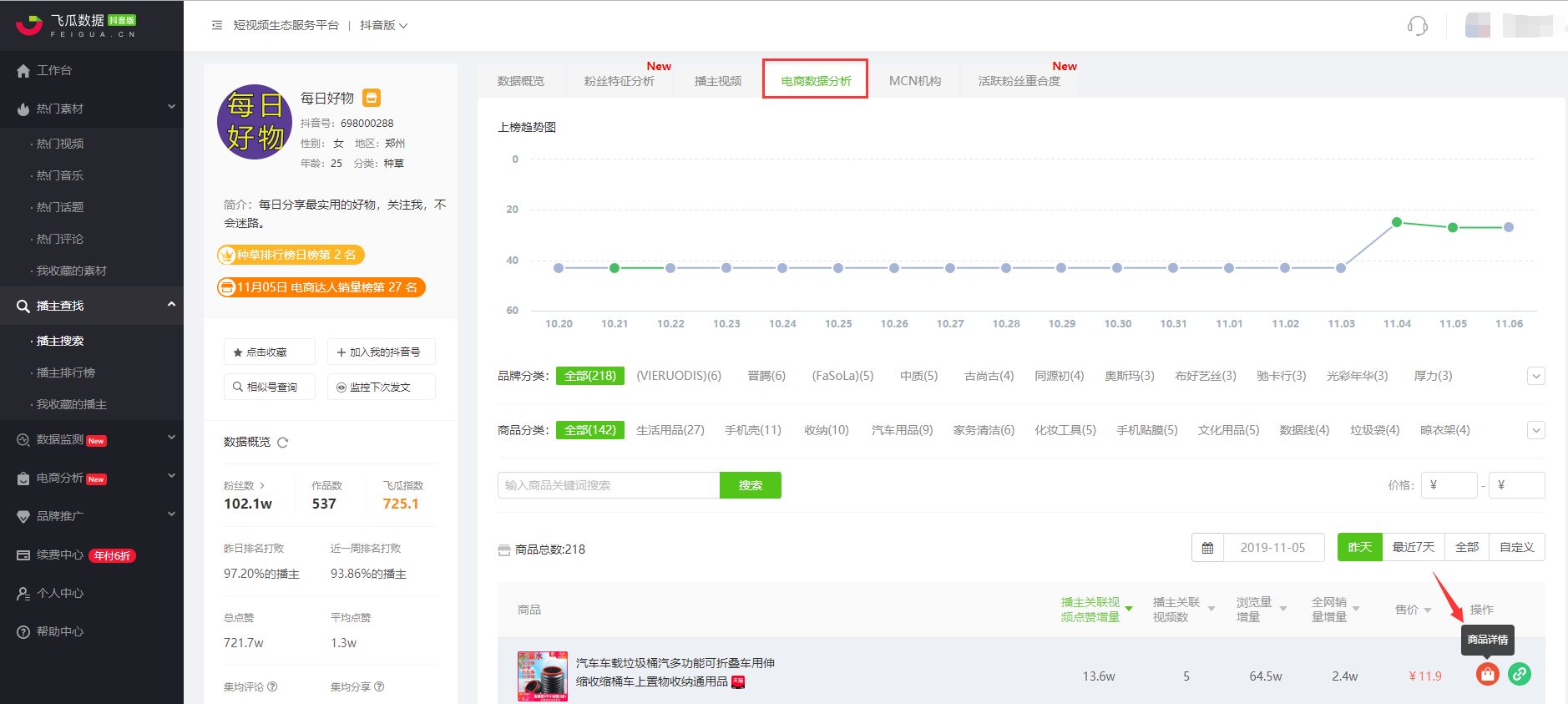Open the garbage bin product thumbnail
Image resolution: width=1568 pixels, height=704 pixels.
click(542, 676)
